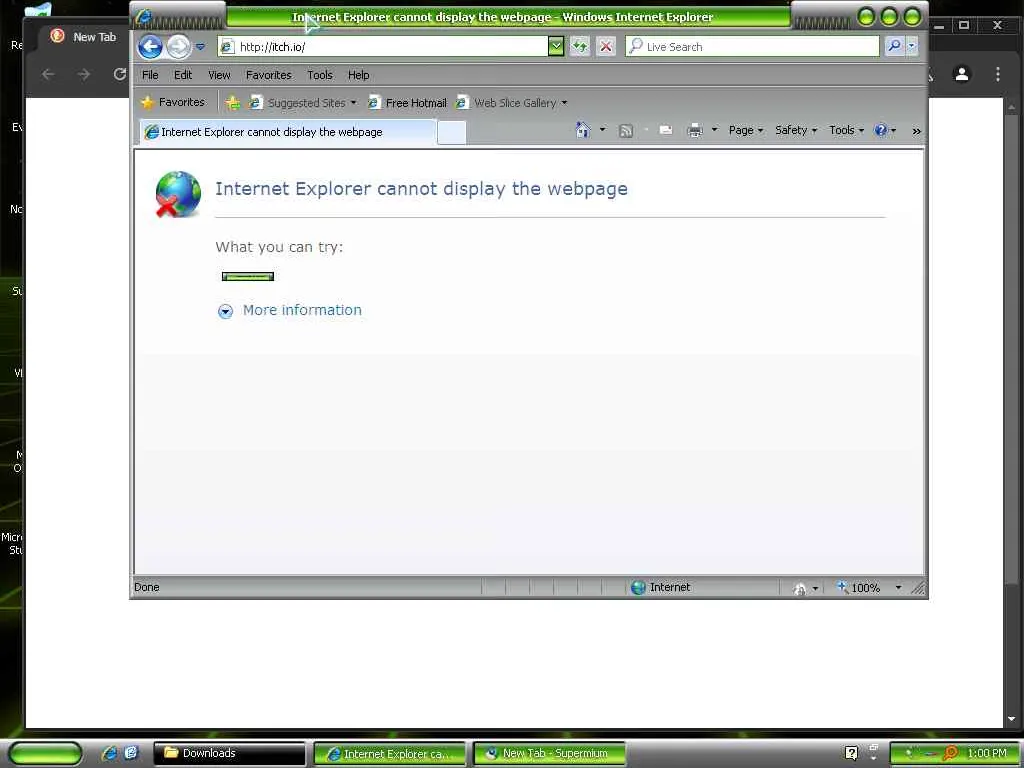Click the magnifier icon in system tray
The image size is (1024, 768).
(950, 753)
